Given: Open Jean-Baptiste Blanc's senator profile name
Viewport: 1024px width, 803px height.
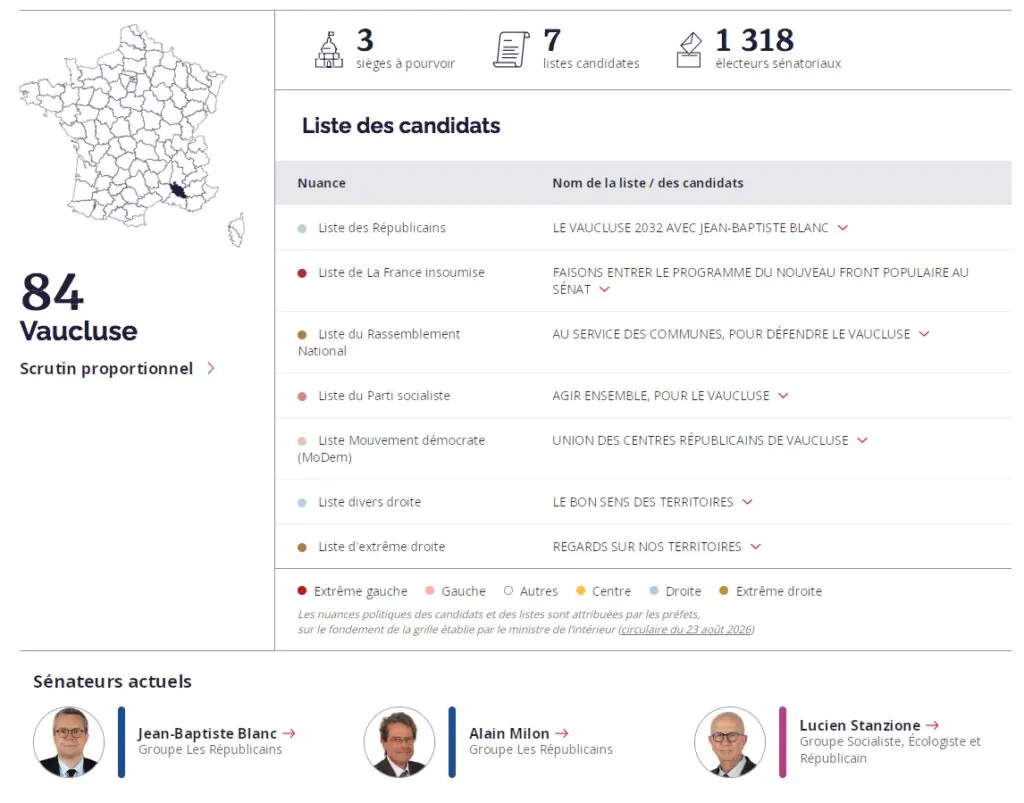Looking at the screenshot, I should pos(207,734).
